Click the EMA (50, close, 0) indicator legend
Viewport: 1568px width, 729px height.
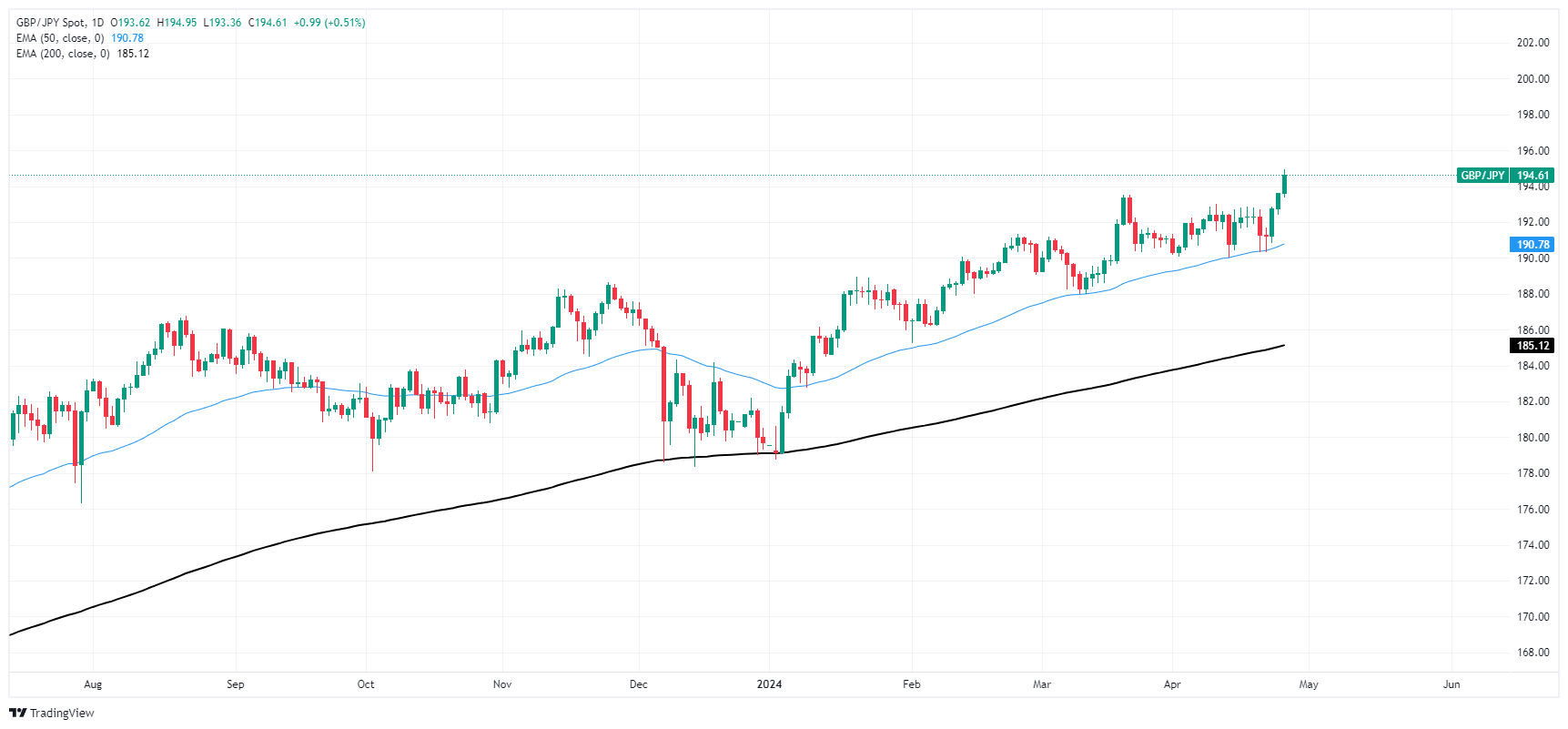click(x=60, y=38)
